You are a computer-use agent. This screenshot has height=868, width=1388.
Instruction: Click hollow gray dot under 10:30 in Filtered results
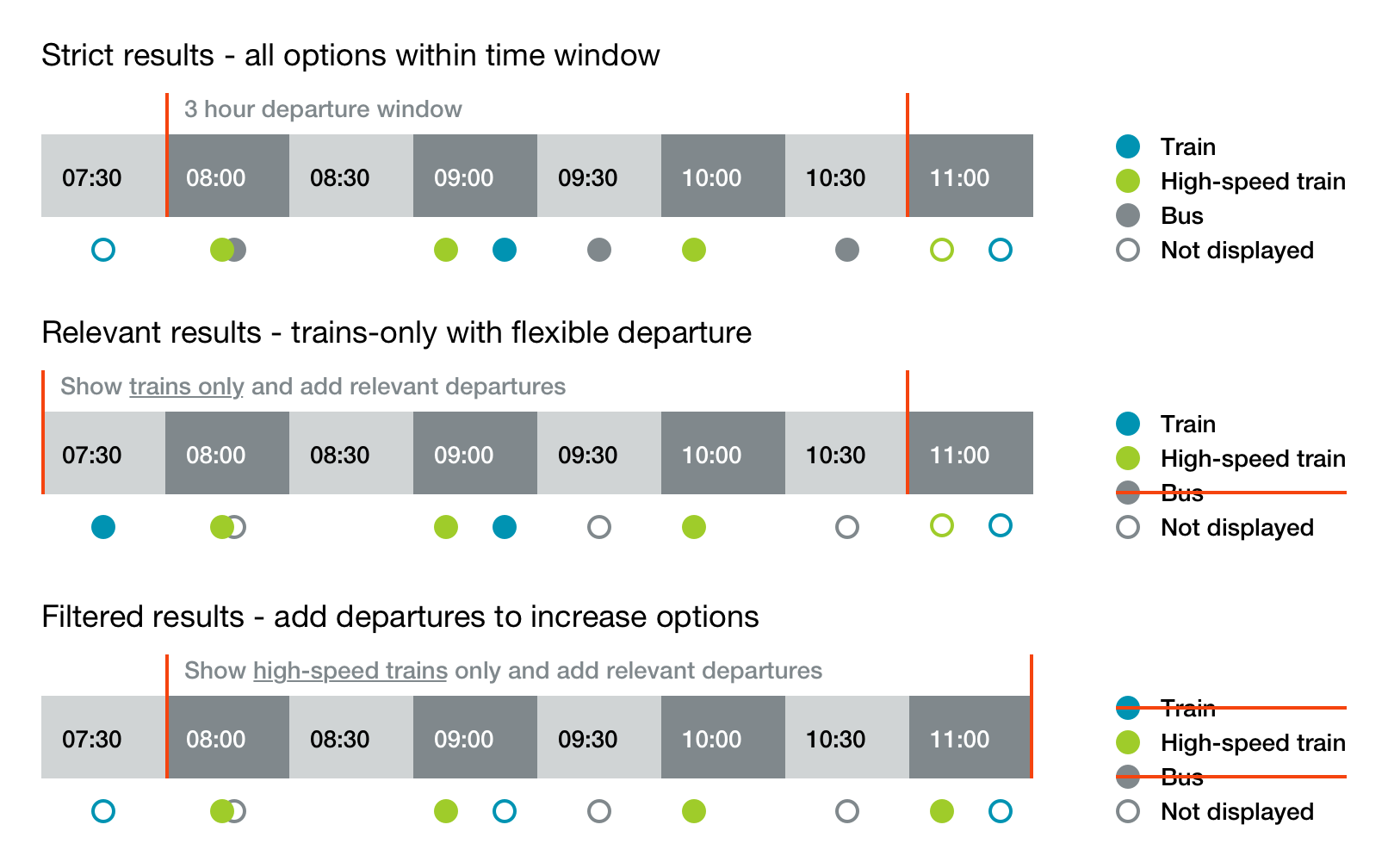(847, 811)
